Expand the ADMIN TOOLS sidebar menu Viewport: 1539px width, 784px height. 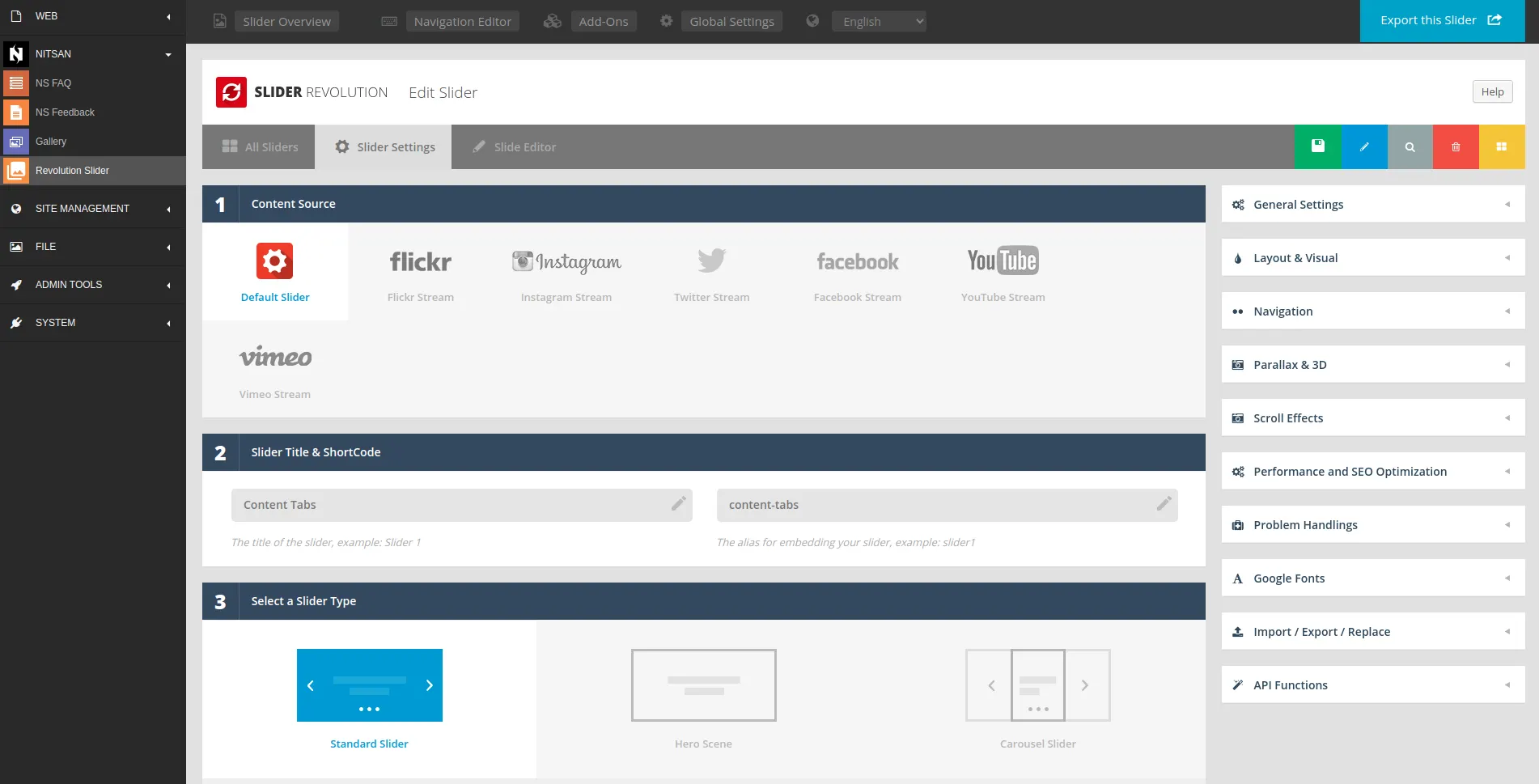(93, 285)
